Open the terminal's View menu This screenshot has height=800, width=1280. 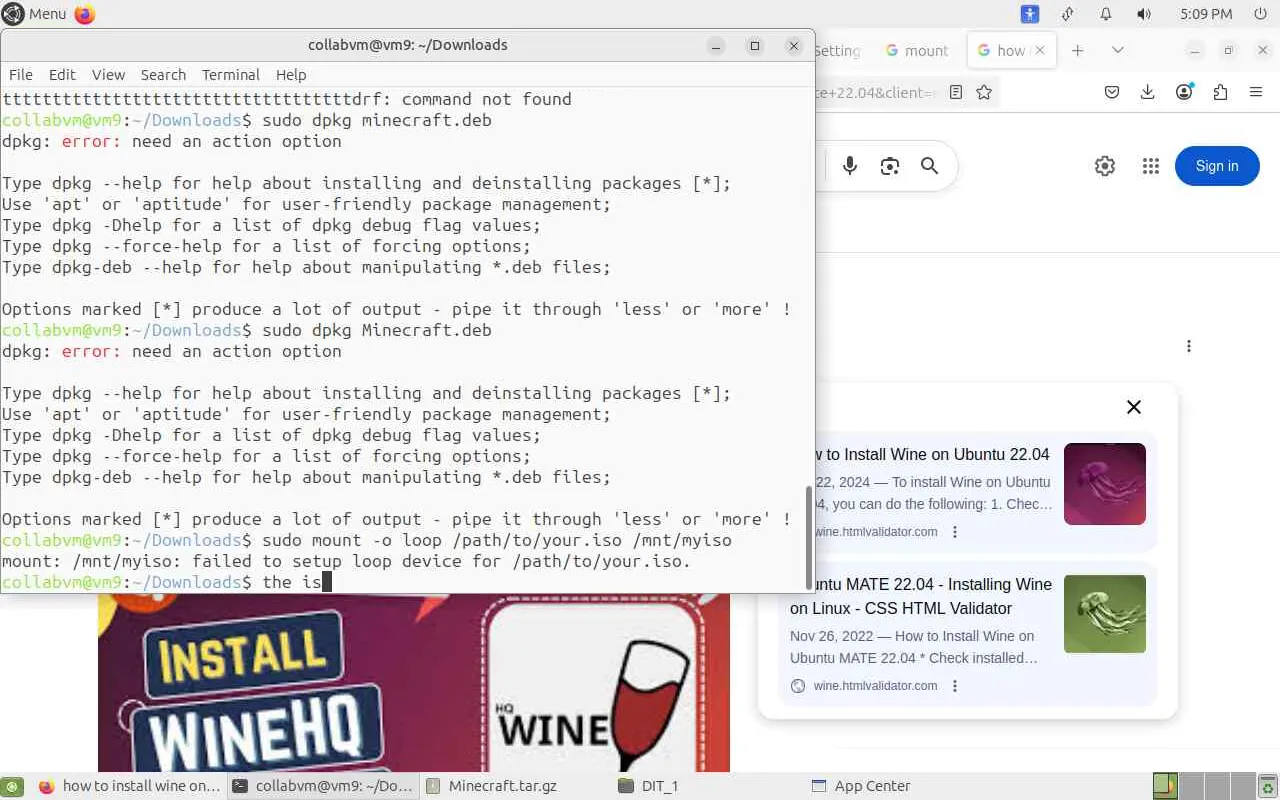[x=108, y=75]
